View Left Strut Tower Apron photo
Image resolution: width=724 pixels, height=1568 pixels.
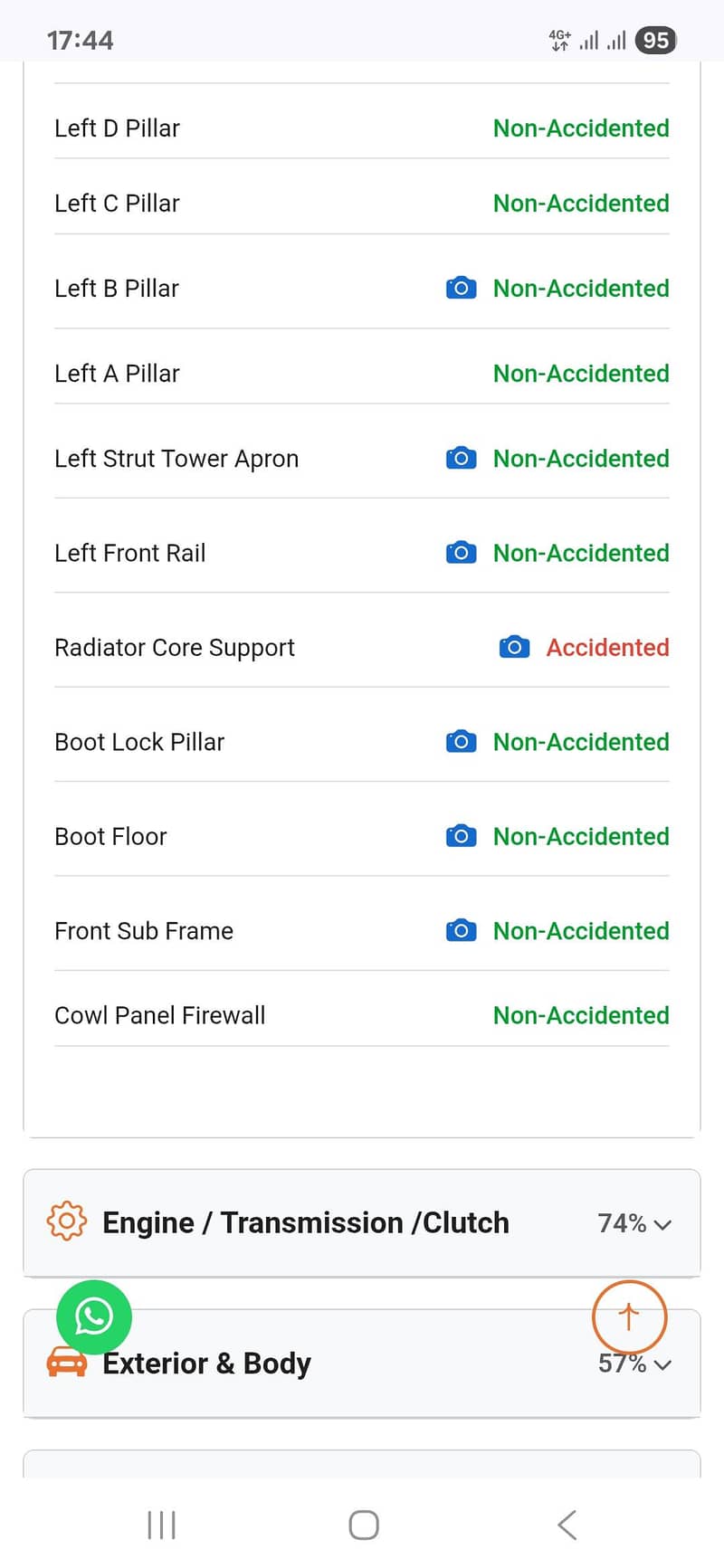(x=461, y=459)
